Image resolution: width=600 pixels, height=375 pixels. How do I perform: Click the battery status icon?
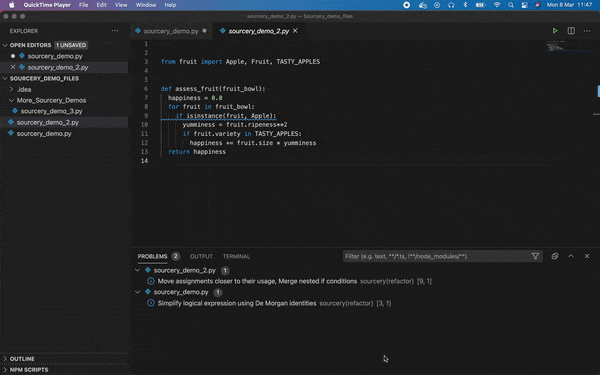coord(480,5)
